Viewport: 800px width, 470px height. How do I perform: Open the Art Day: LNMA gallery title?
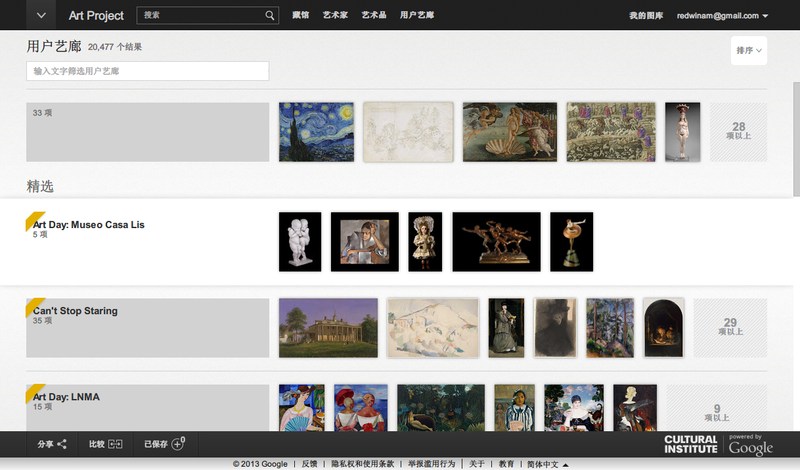66,397
